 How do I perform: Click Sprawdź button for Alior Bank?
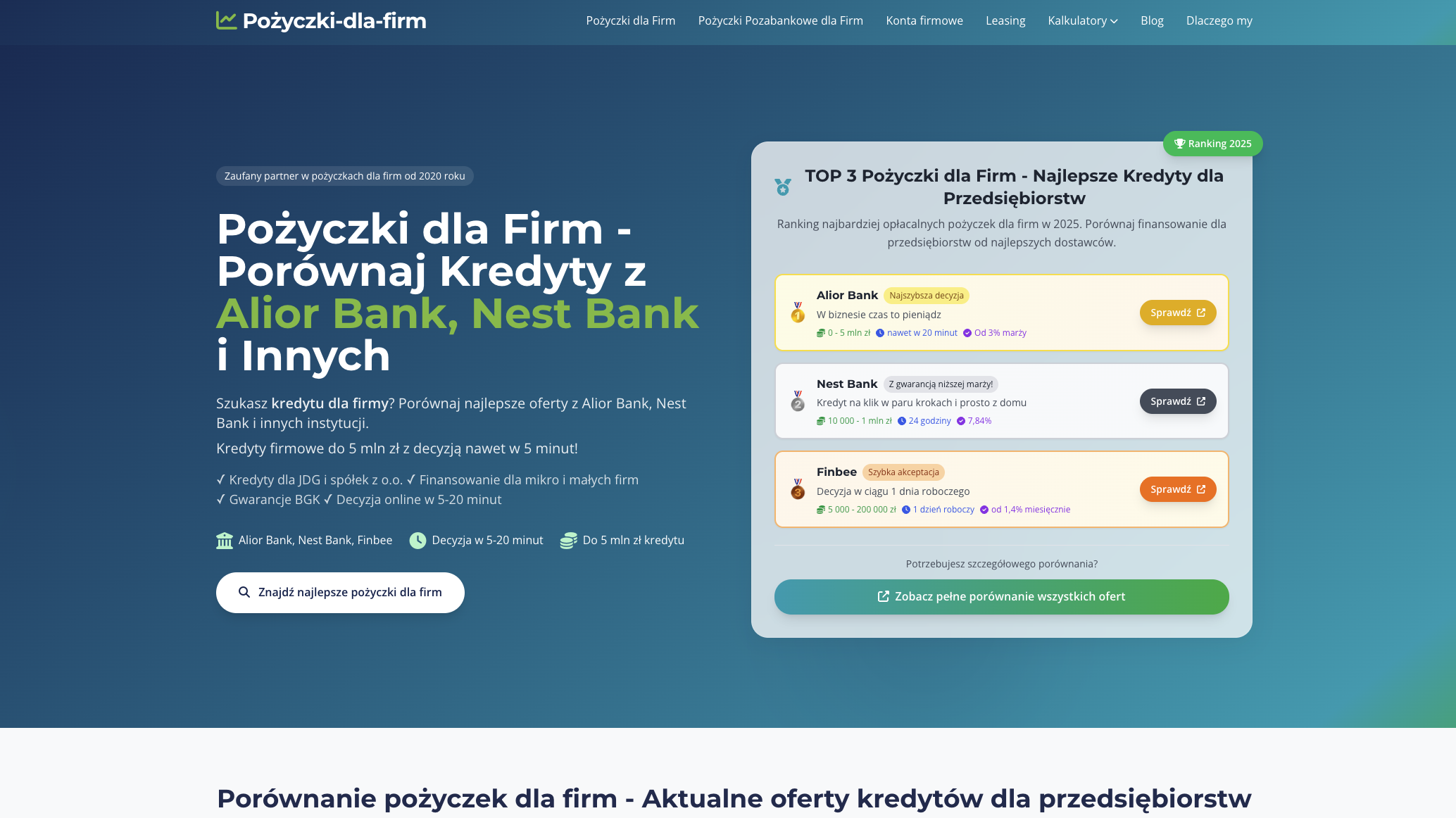tap(1178, 313)
